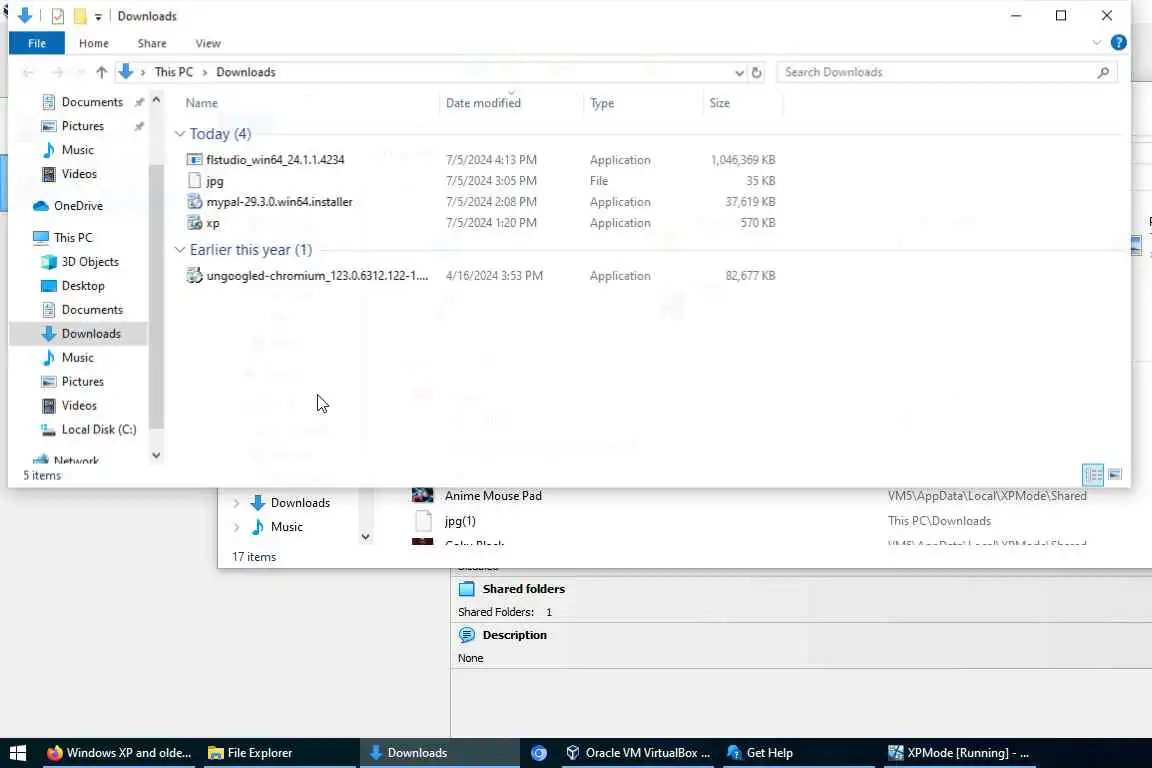Switch to Firefox Windows XP taskbar item
Screen dimensions: 1152x768
point(119,753)
